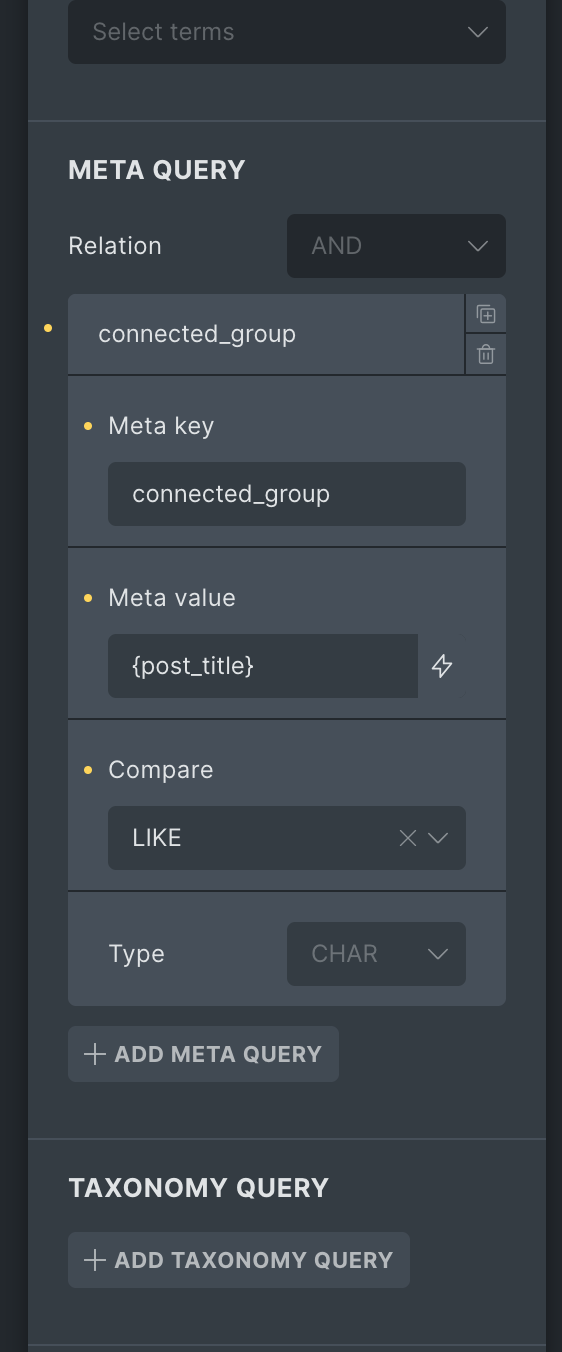Image resolution: width=562 pixels, height=1352 pixels.
Task: Collapse the connected_group query item header
Action: click(x=266, y=334)
